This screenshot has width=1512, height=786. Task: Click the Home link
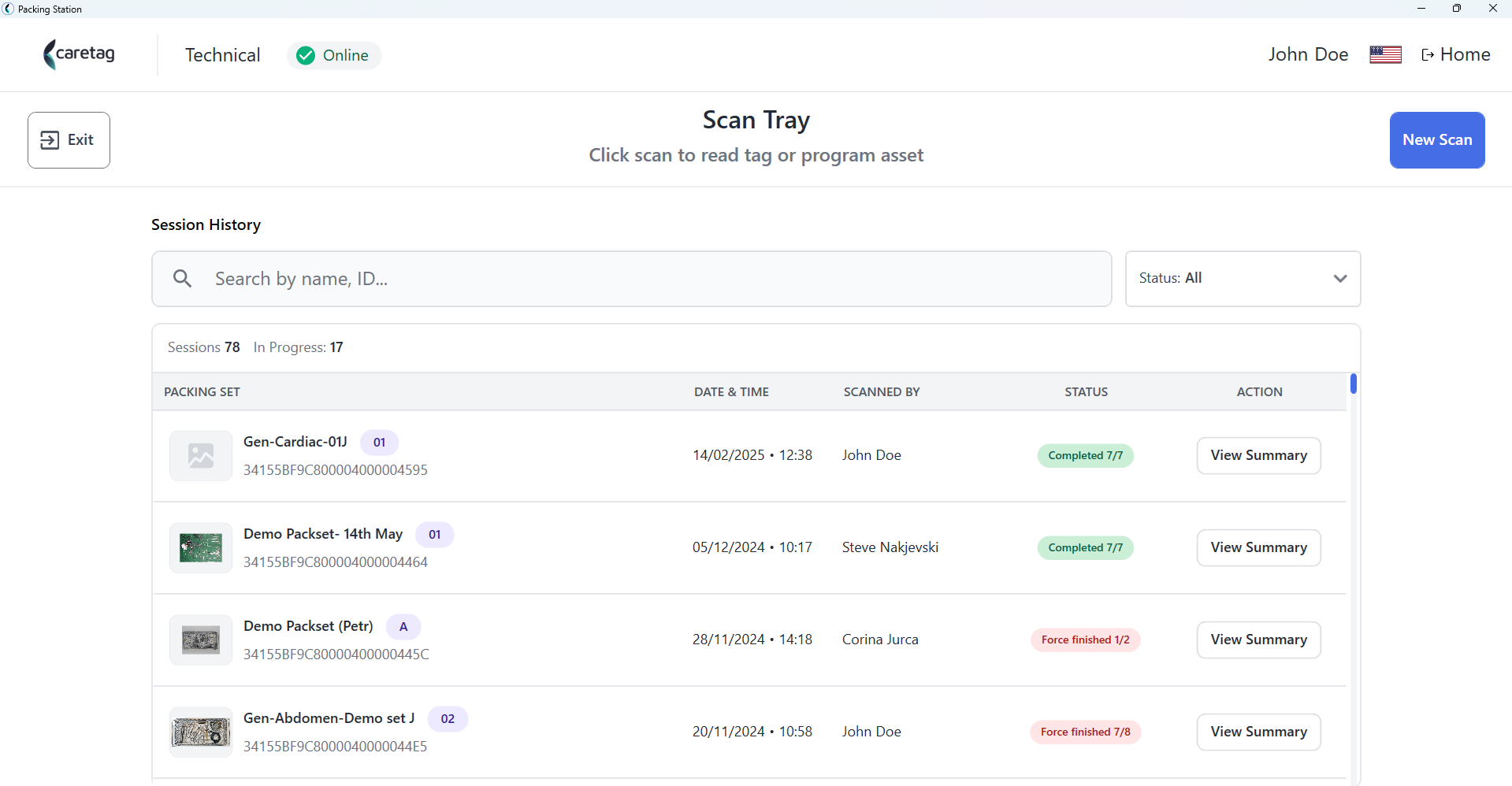[x=1455, y=54]
